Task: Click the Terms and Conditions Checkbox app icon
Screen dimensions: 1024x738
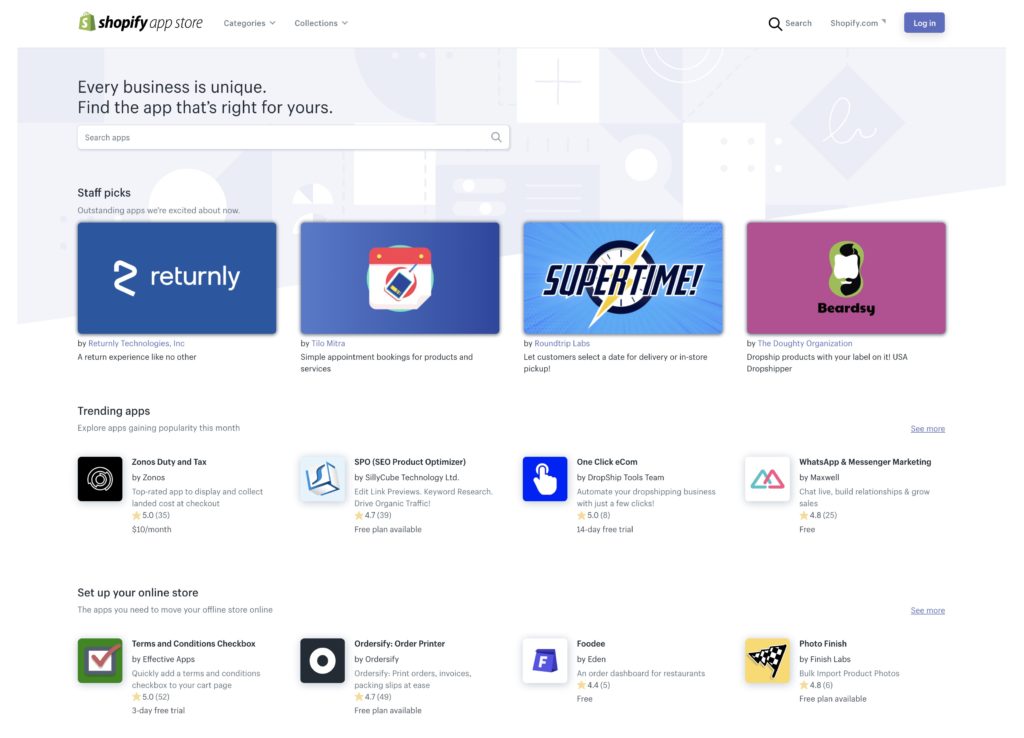Action: click(100, 661)
